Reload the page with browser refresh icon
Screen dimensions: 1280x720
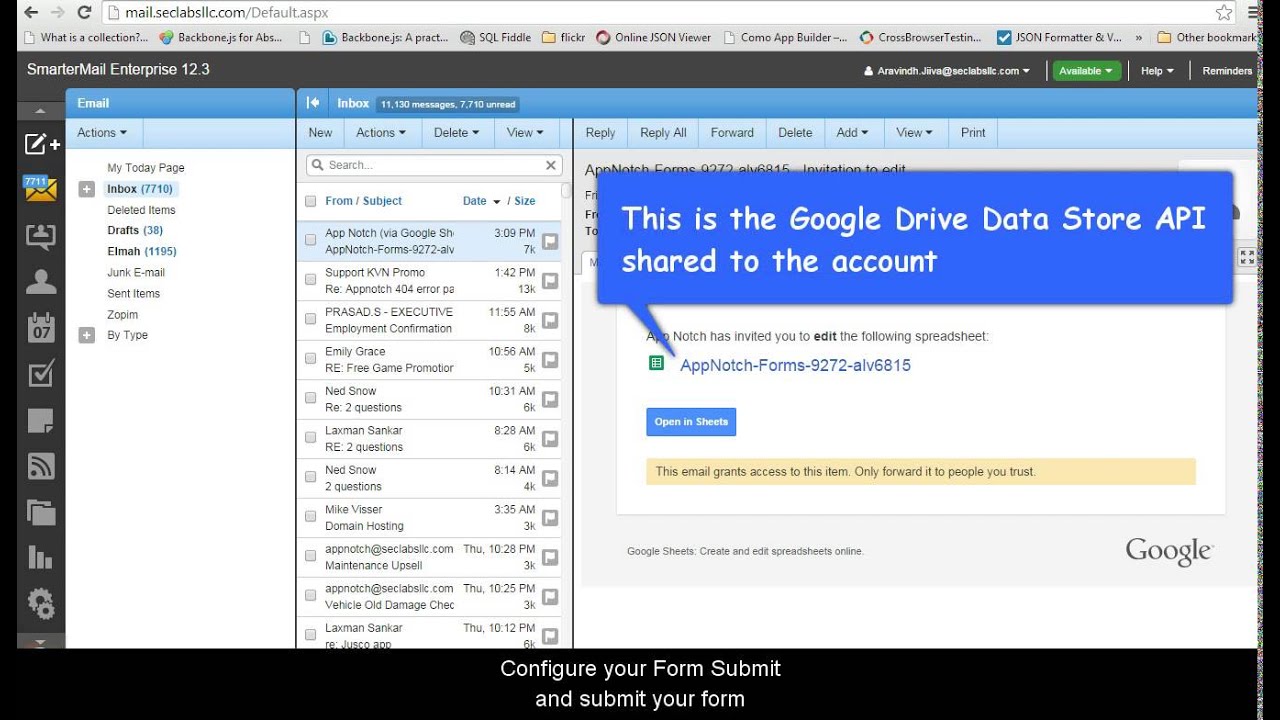click(84, 13)
